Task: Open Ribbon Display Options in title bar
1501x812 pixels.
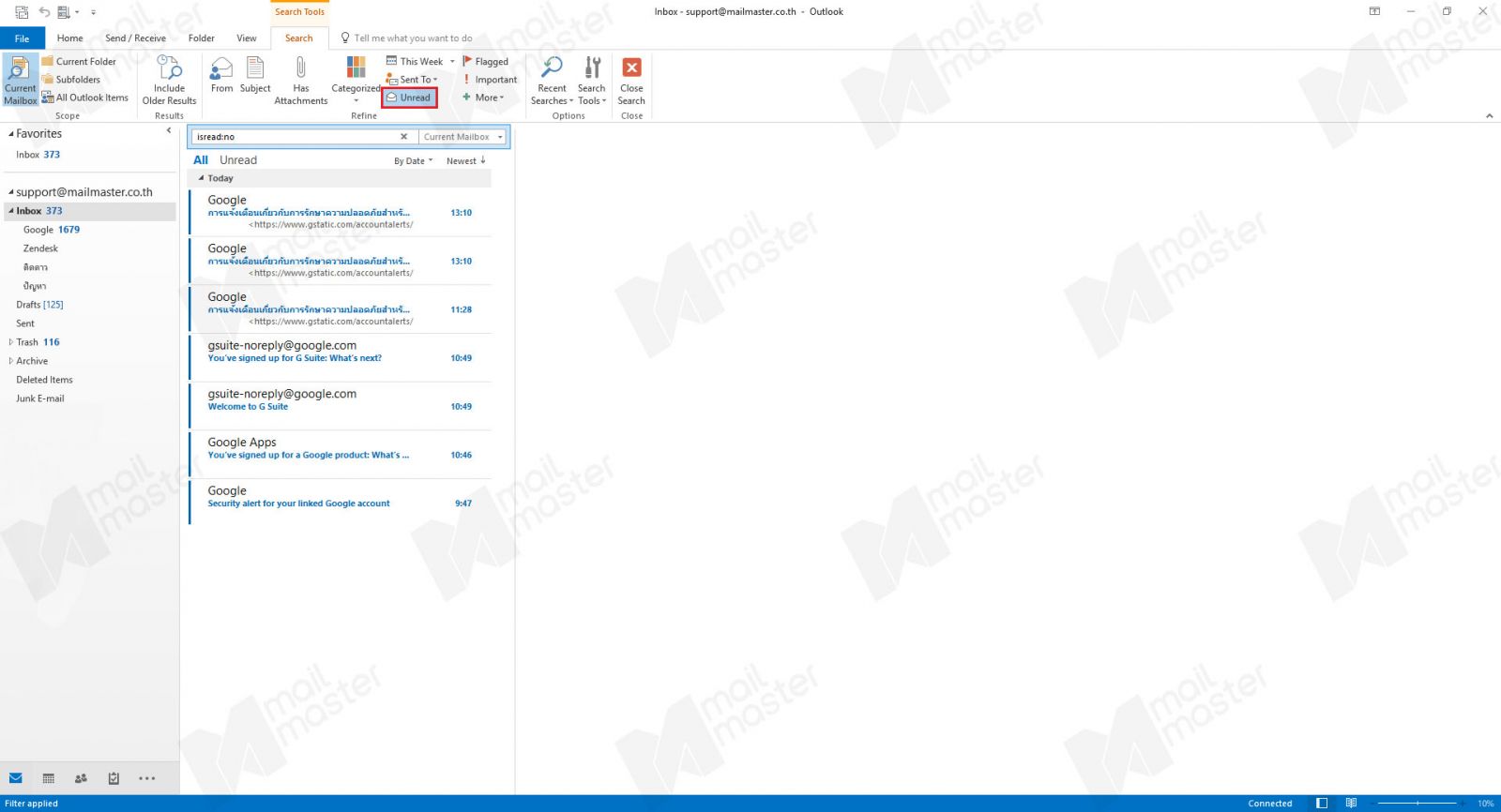Action: (x=1374, y=11)
